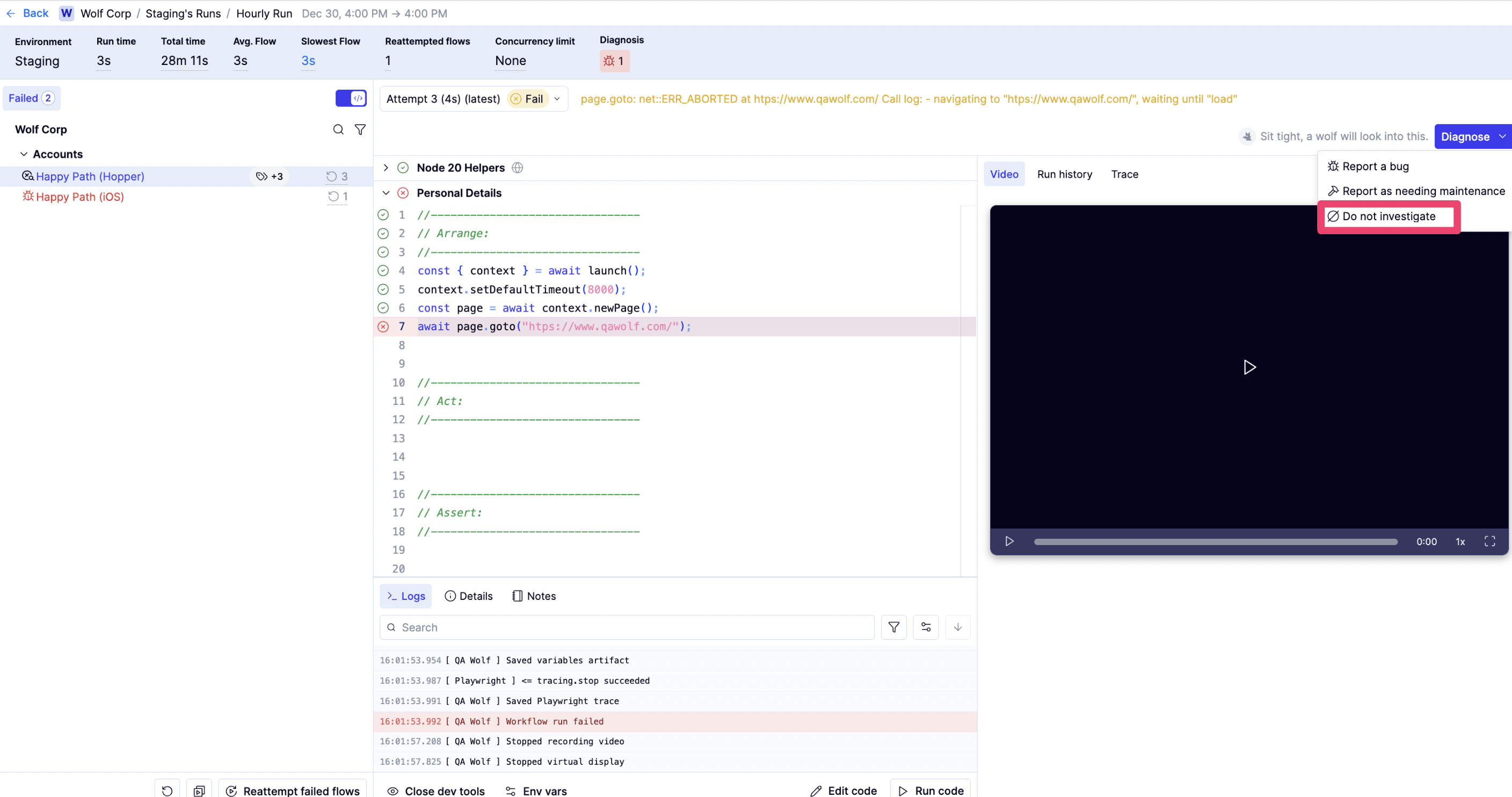Click the +3 tags icon on Happy Path
The width and height of the screenshot is (1512, 797).
click(270, 176)
